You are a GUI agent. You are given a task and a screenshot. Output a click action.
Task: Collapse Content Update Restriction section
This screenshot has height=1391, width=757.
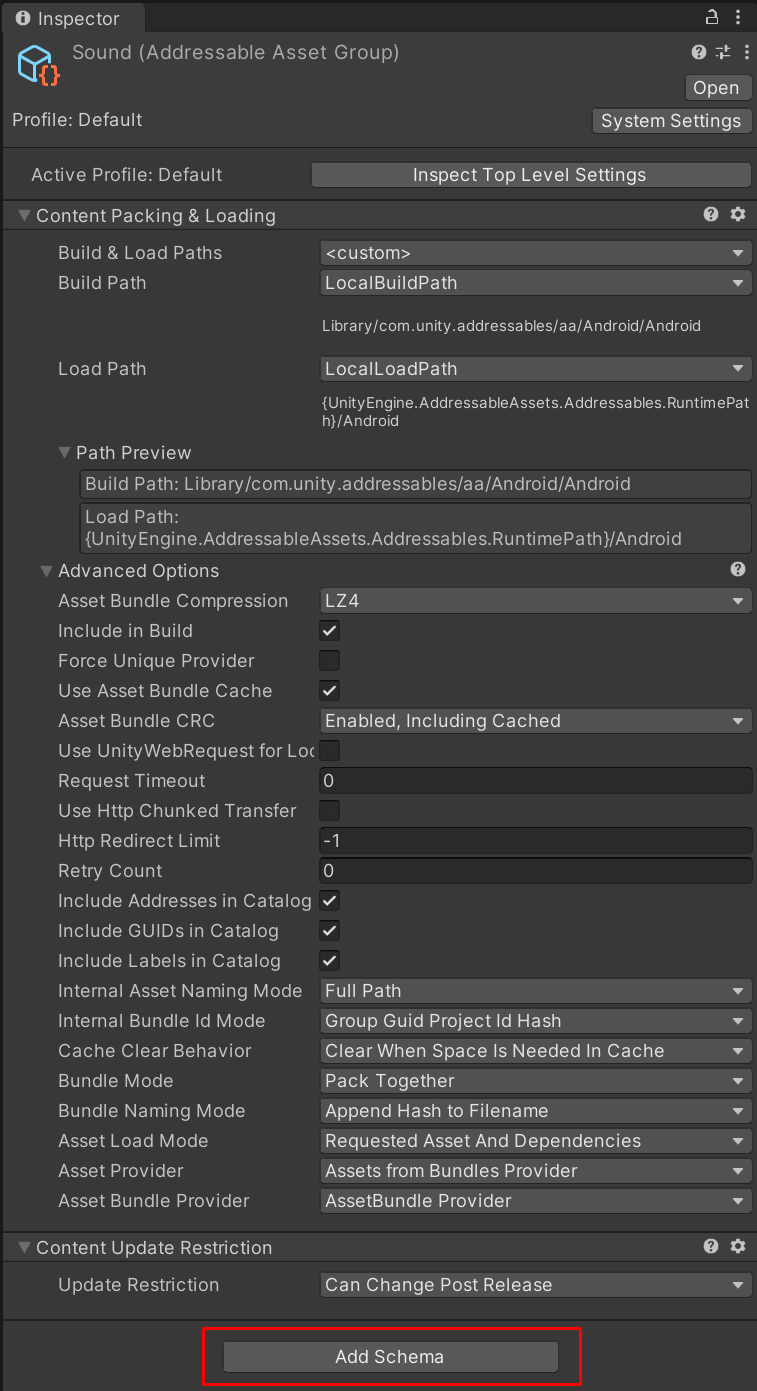24,1248
